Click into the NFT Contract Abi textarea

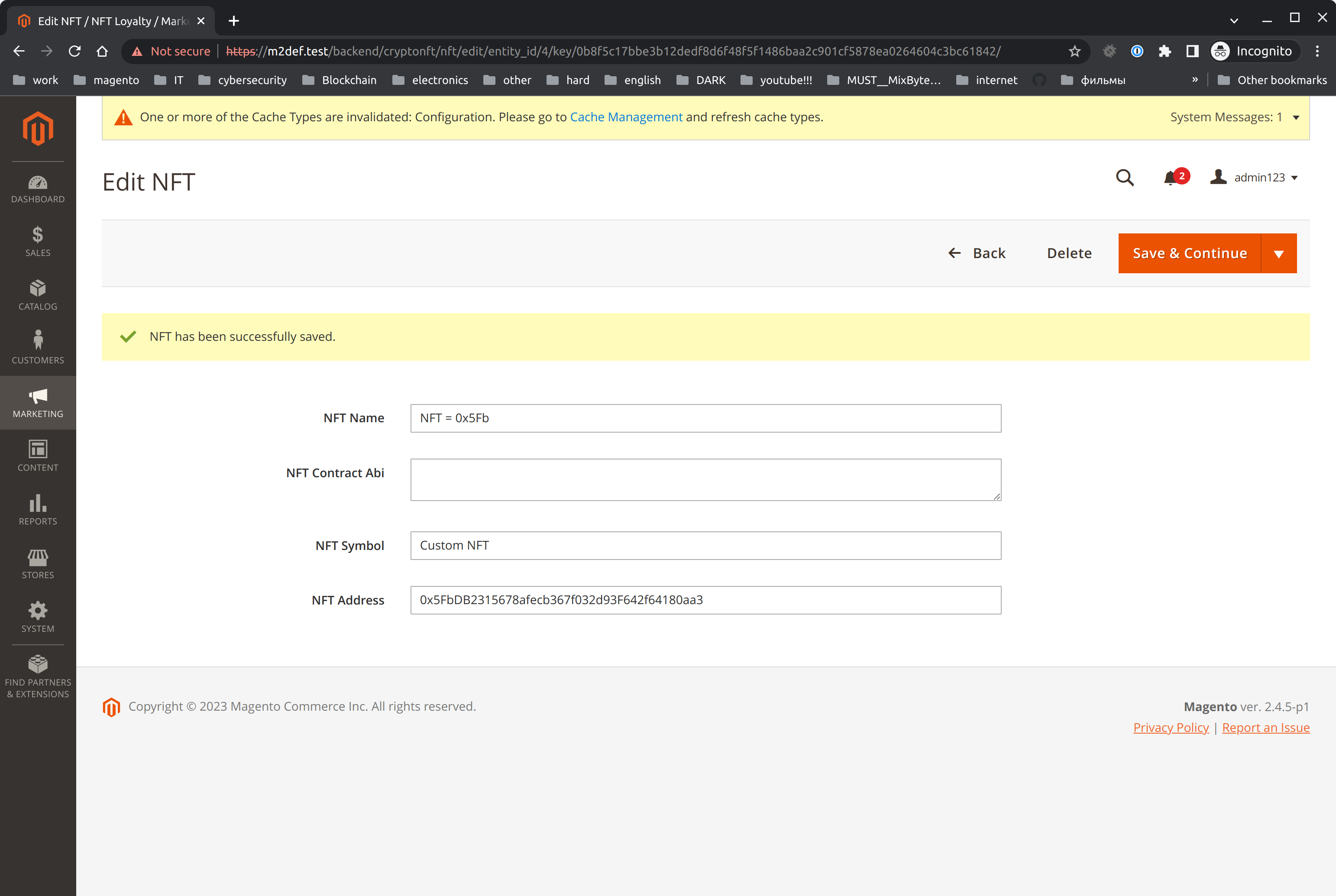tap(705, 480)
